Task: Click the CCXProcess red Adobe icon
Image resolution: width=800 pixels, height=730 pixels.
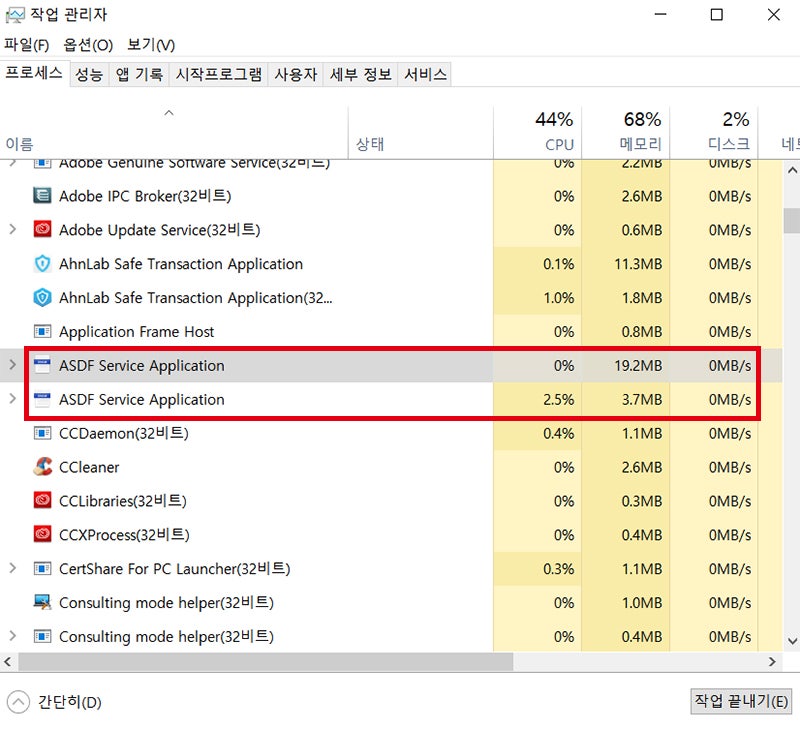Action: 42,534
